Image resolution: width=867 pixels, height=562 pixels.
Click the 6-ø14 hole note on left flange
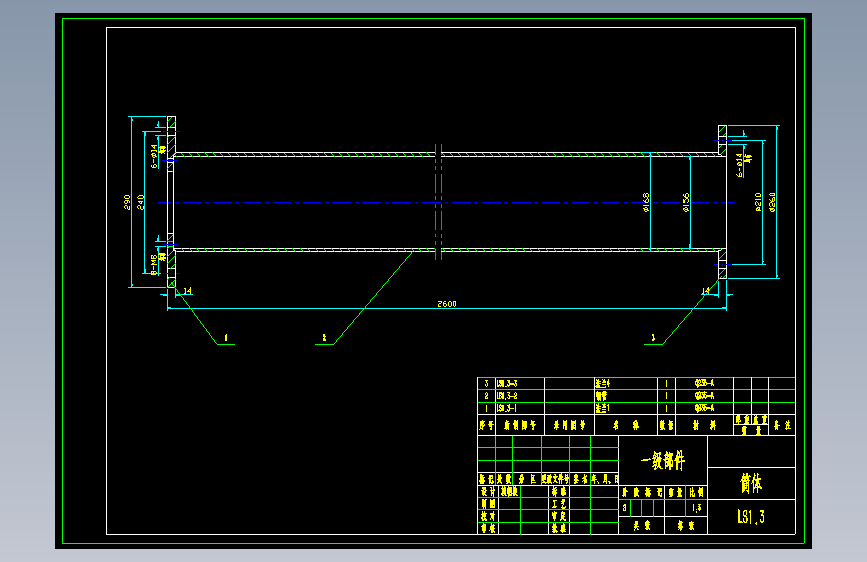coord(154,156)
